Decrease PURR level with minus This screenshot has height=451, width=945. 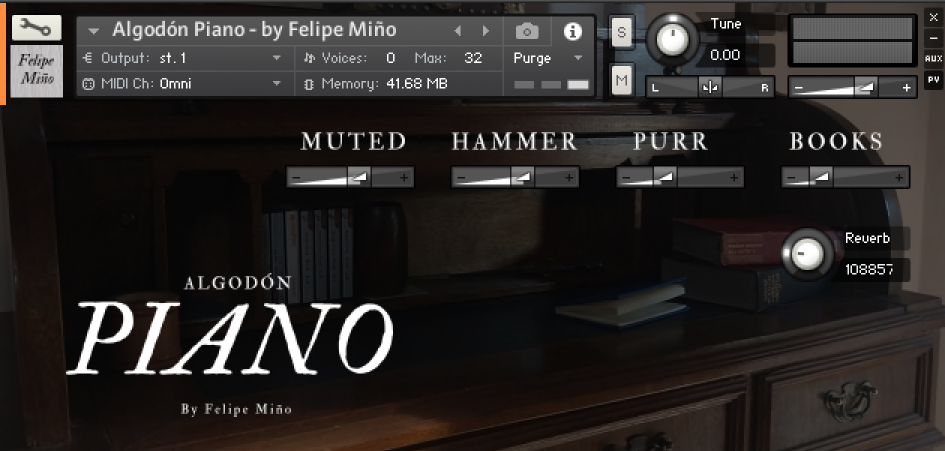[626, 178]
